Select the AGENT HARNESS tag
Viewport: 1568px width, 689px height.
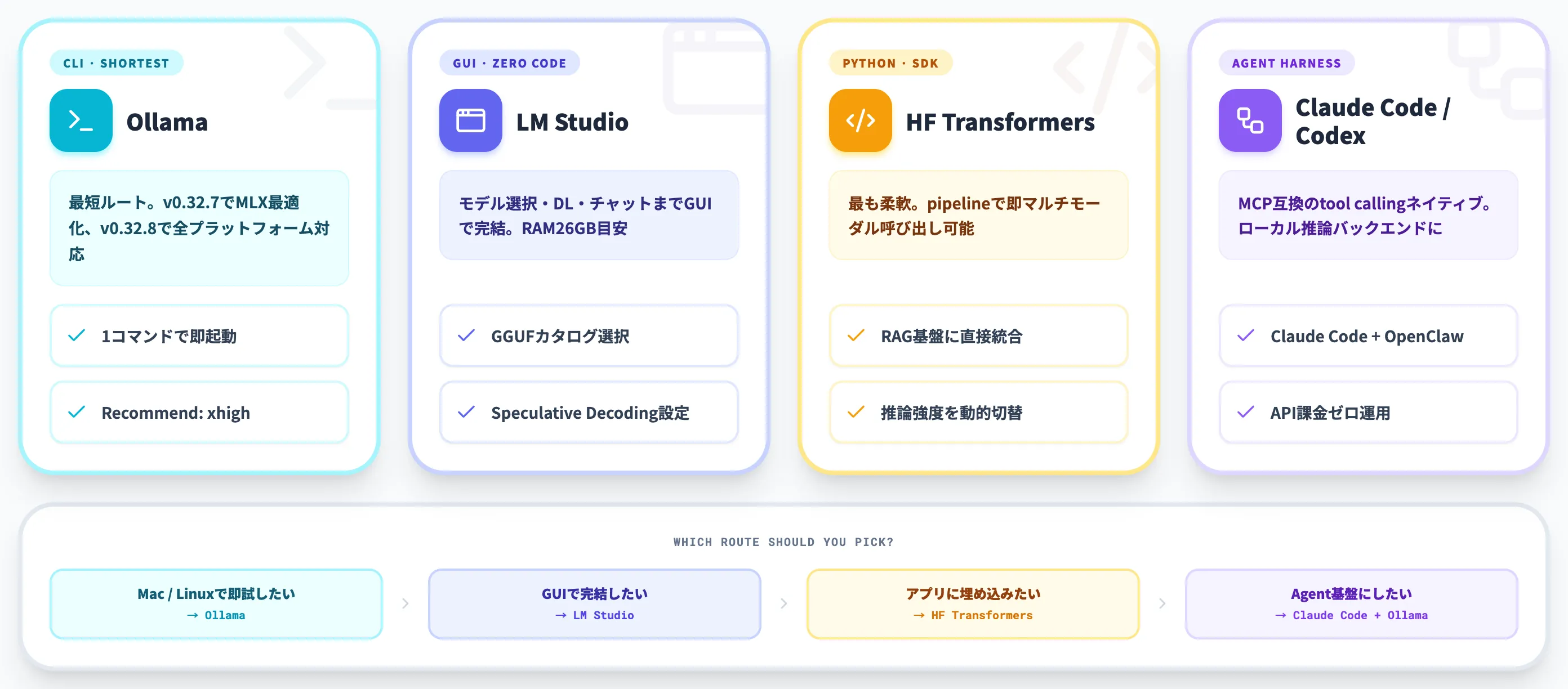pos(1286,63)
